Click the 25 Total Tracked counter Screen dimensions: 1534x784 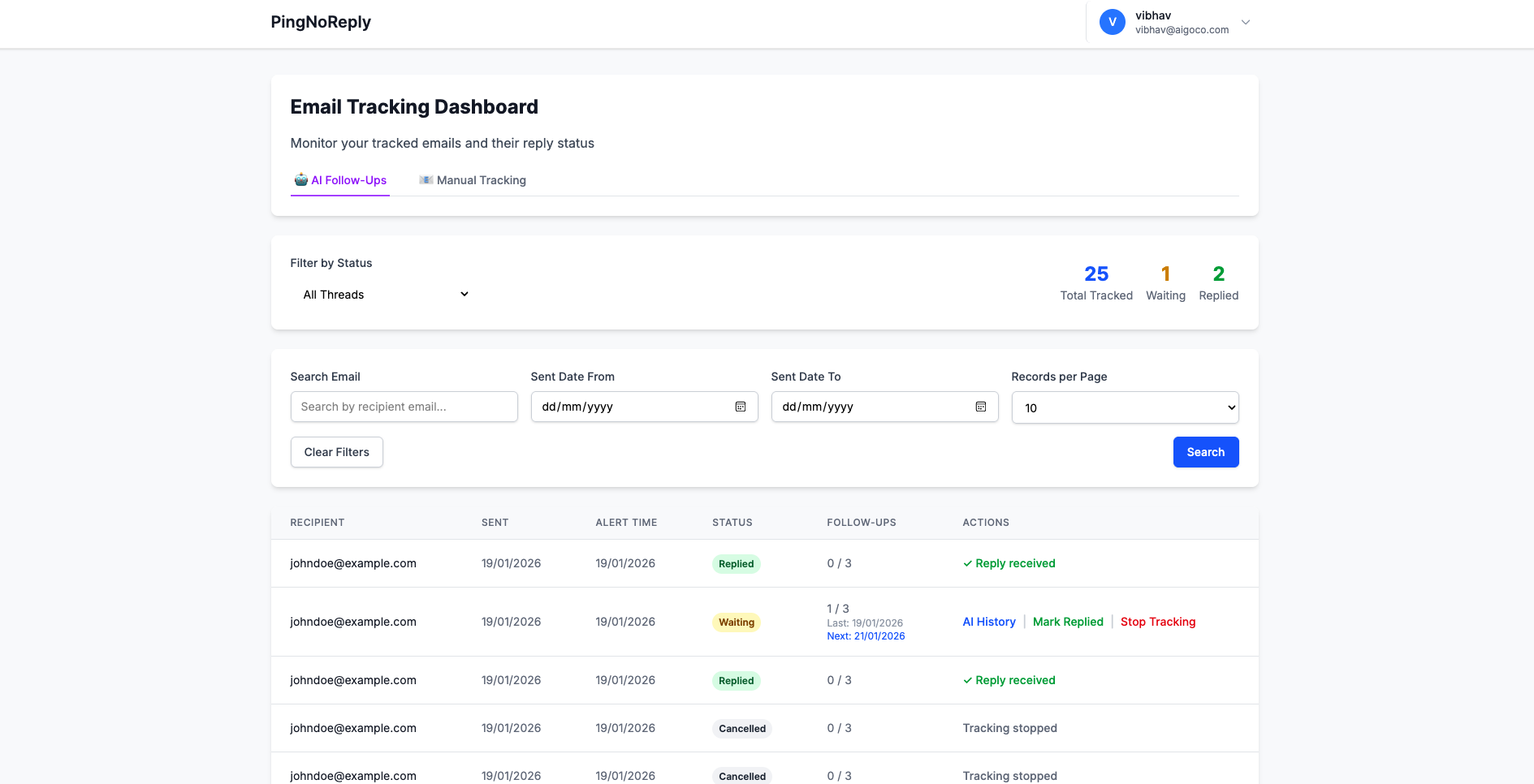[x=1096, y=282]
